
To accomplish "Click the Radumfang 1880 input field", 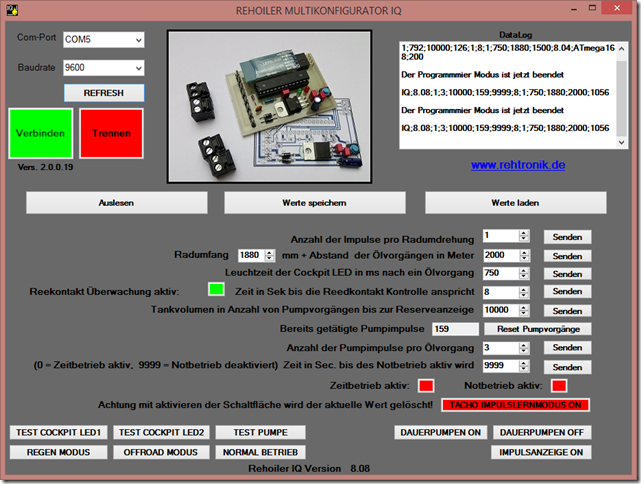I will coord(251,255).
